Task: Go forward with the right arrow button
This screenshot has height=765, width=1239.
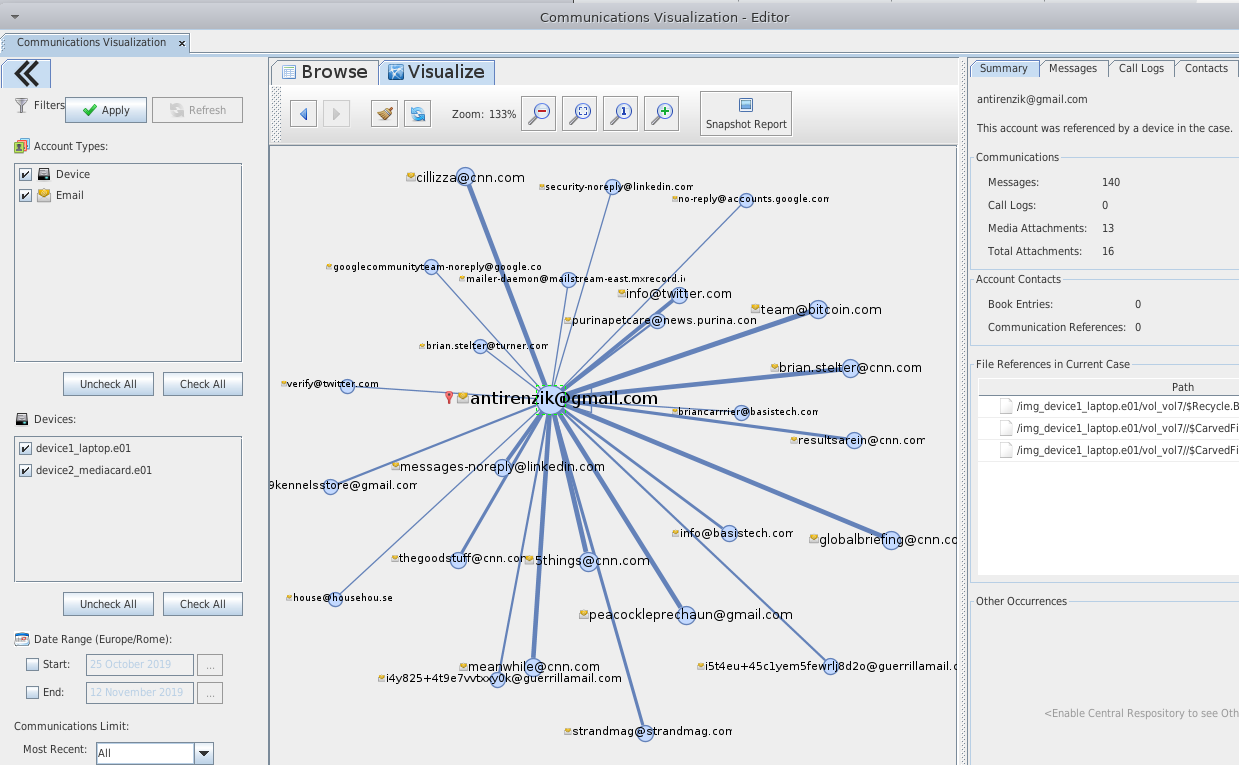Action: pos(335,113)
